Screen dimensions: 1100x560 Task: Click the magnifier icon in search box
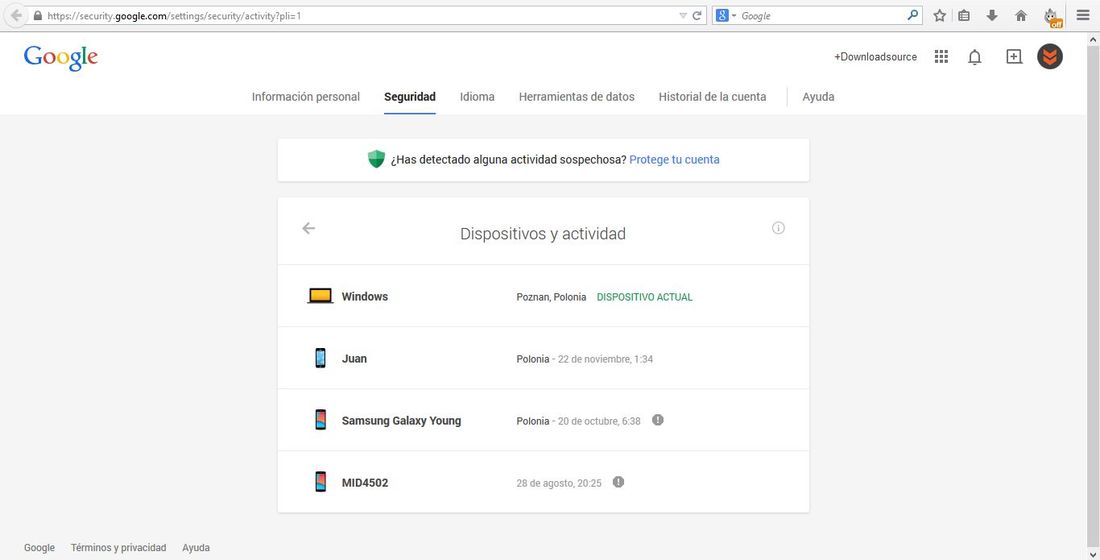[912, 15]
